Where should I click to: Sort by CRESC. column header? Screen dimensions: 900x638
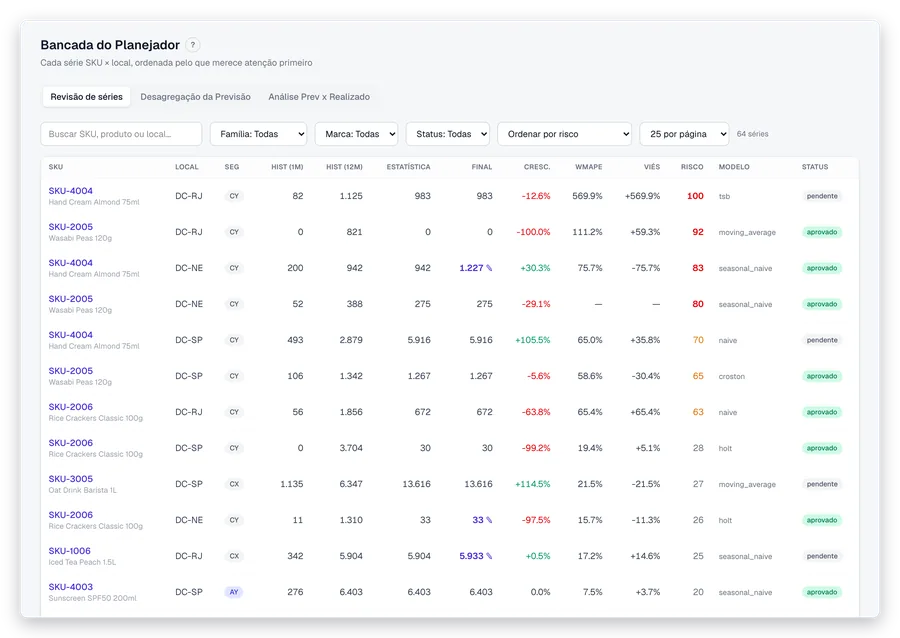coord(537,167)
